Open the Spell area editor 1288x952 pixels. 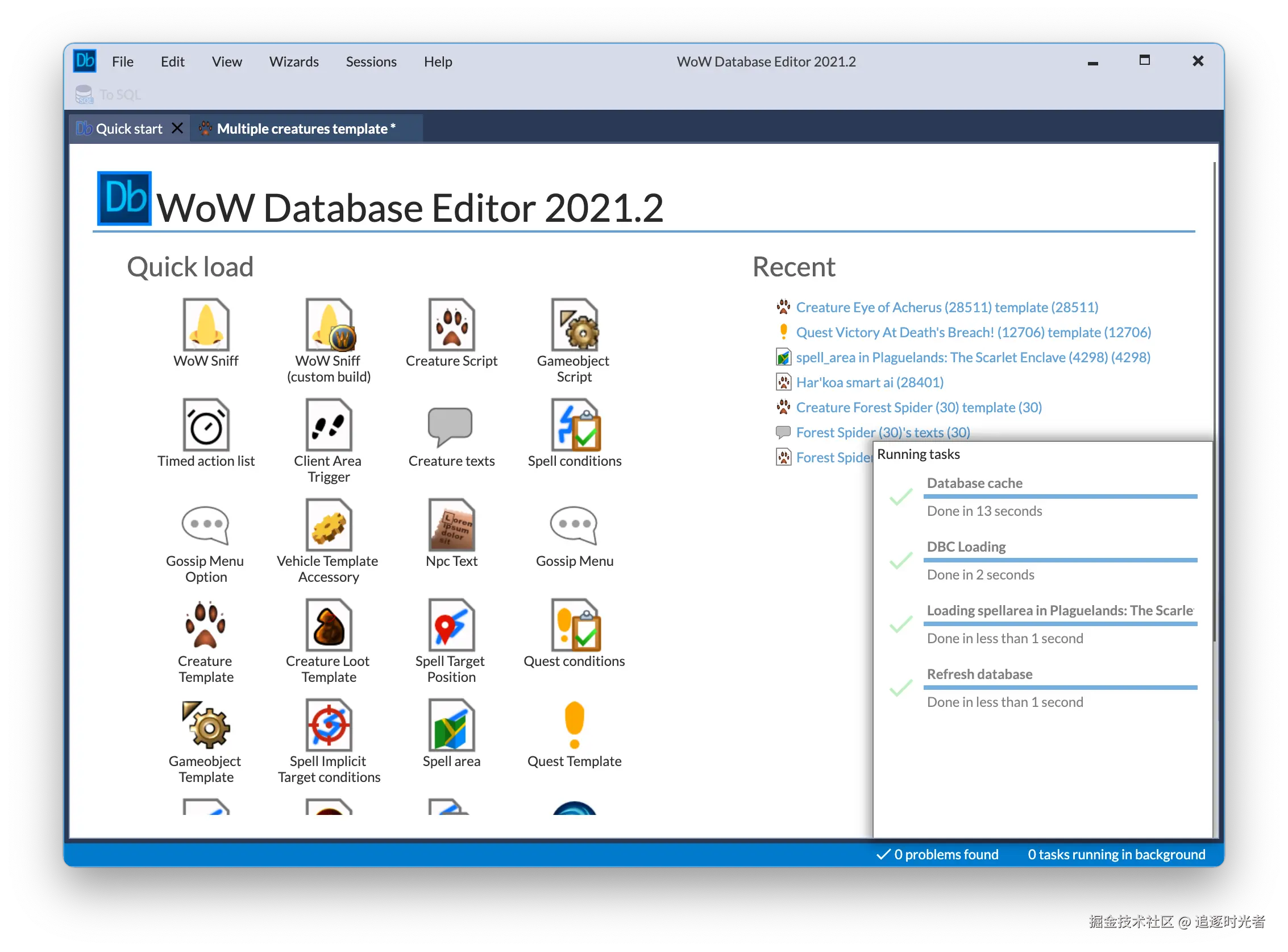click(x=452, y=734)
